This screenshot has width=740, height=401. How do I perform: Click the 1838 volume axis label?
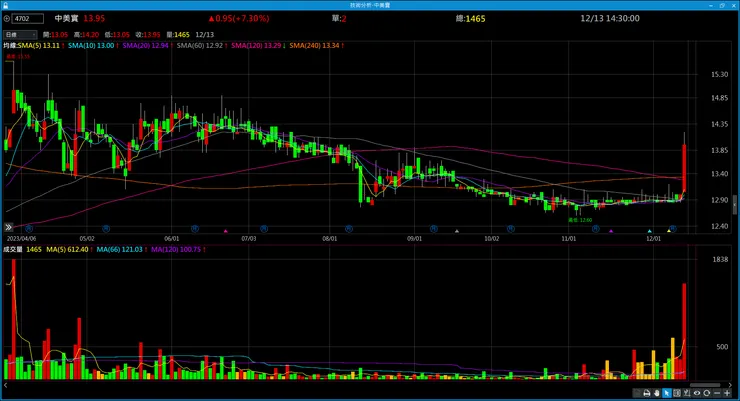720,259
